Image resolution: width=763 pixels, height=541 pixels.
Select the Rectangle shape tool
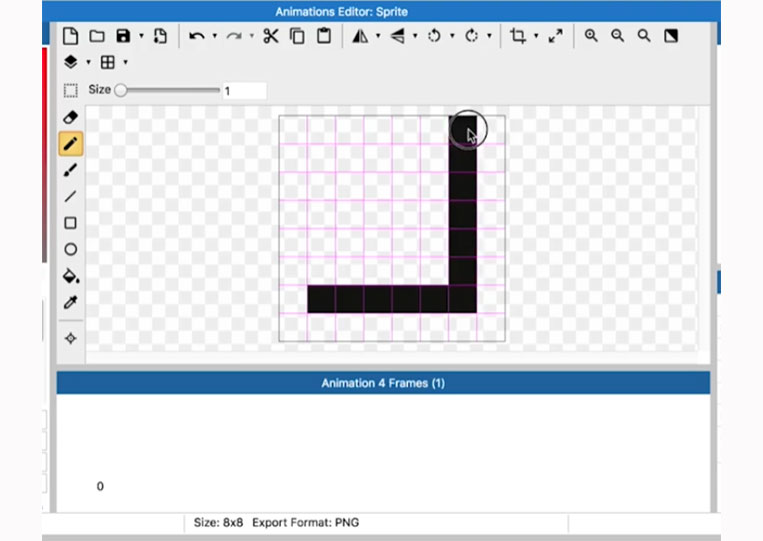(x=71, y=223)
